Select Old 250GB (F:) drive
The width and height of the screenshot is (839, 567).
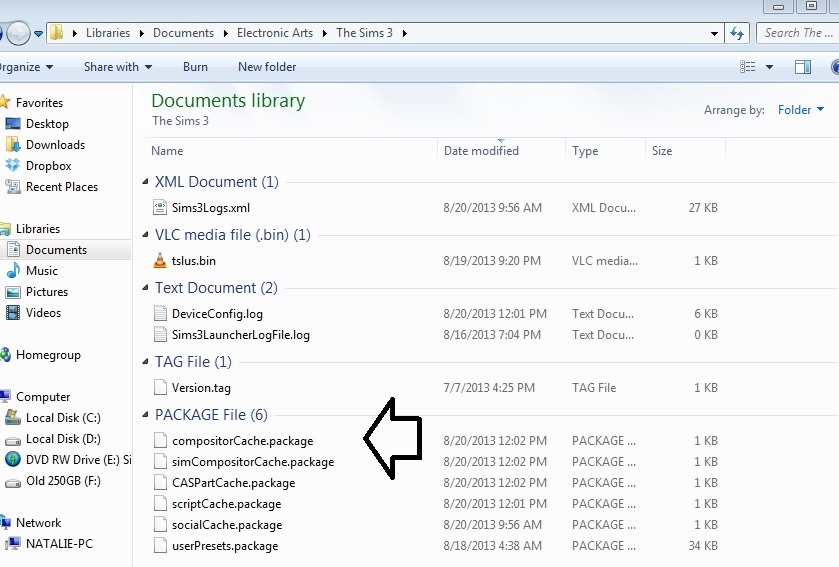63,481
